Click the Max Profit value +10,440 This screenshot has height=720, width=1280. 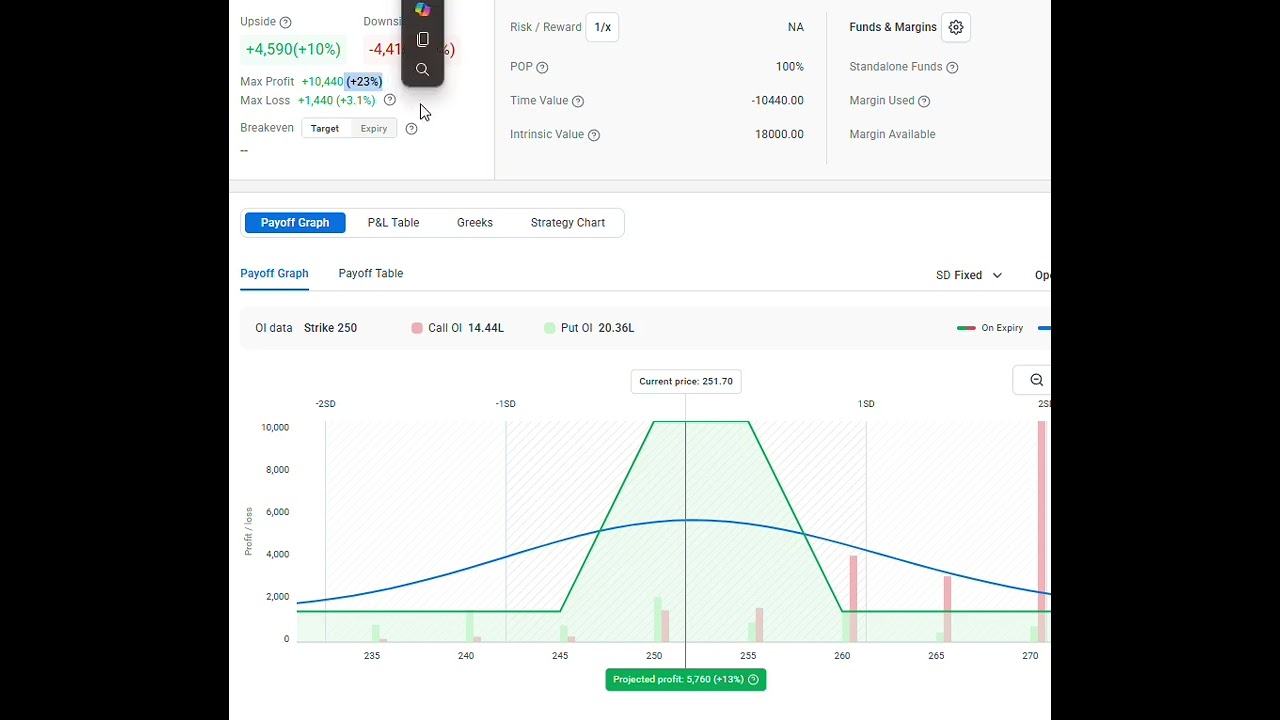pyautogui.click(x=322, y=82)
